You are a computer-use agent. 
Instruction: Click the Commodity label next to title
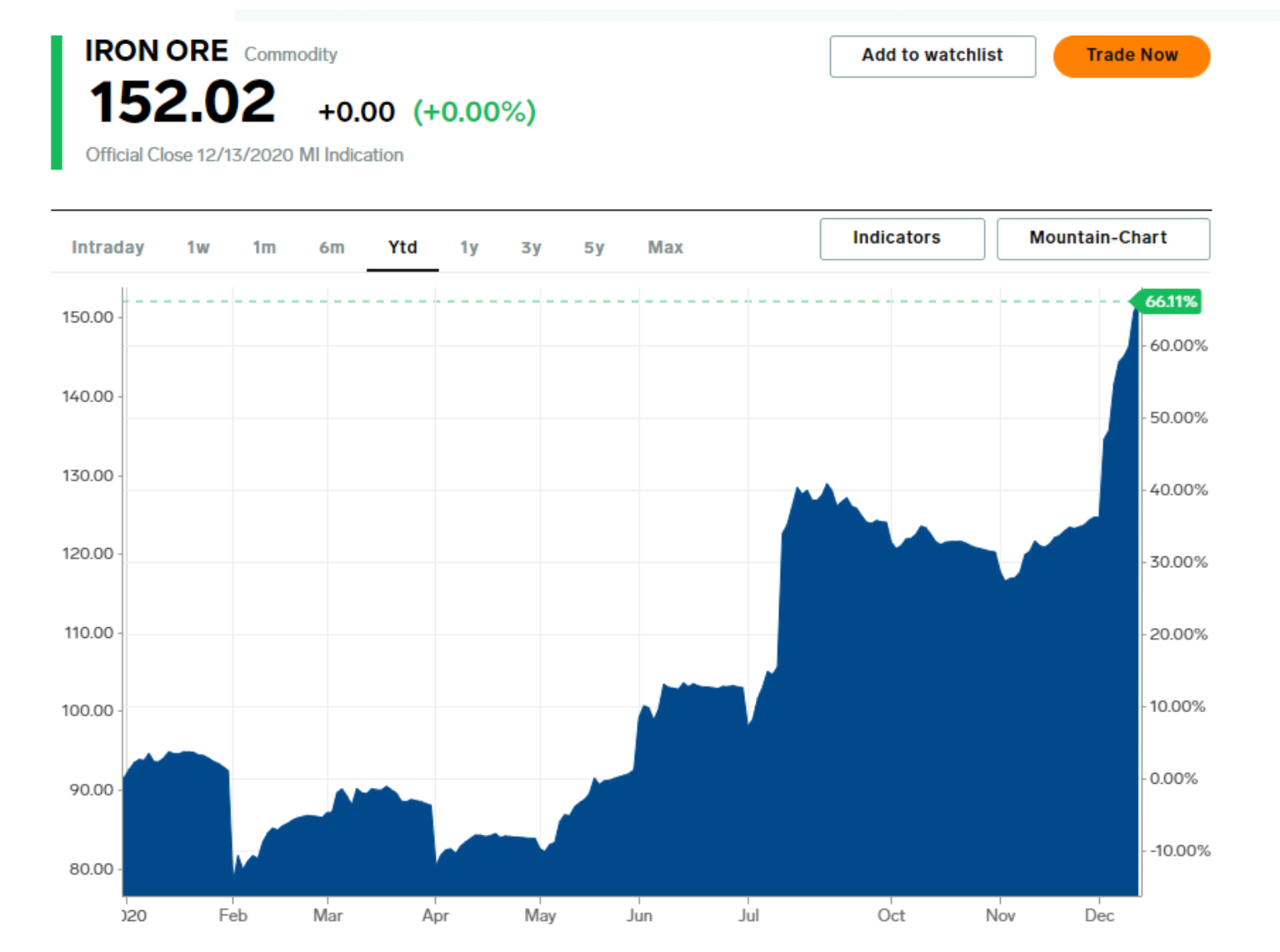(290, 55)
